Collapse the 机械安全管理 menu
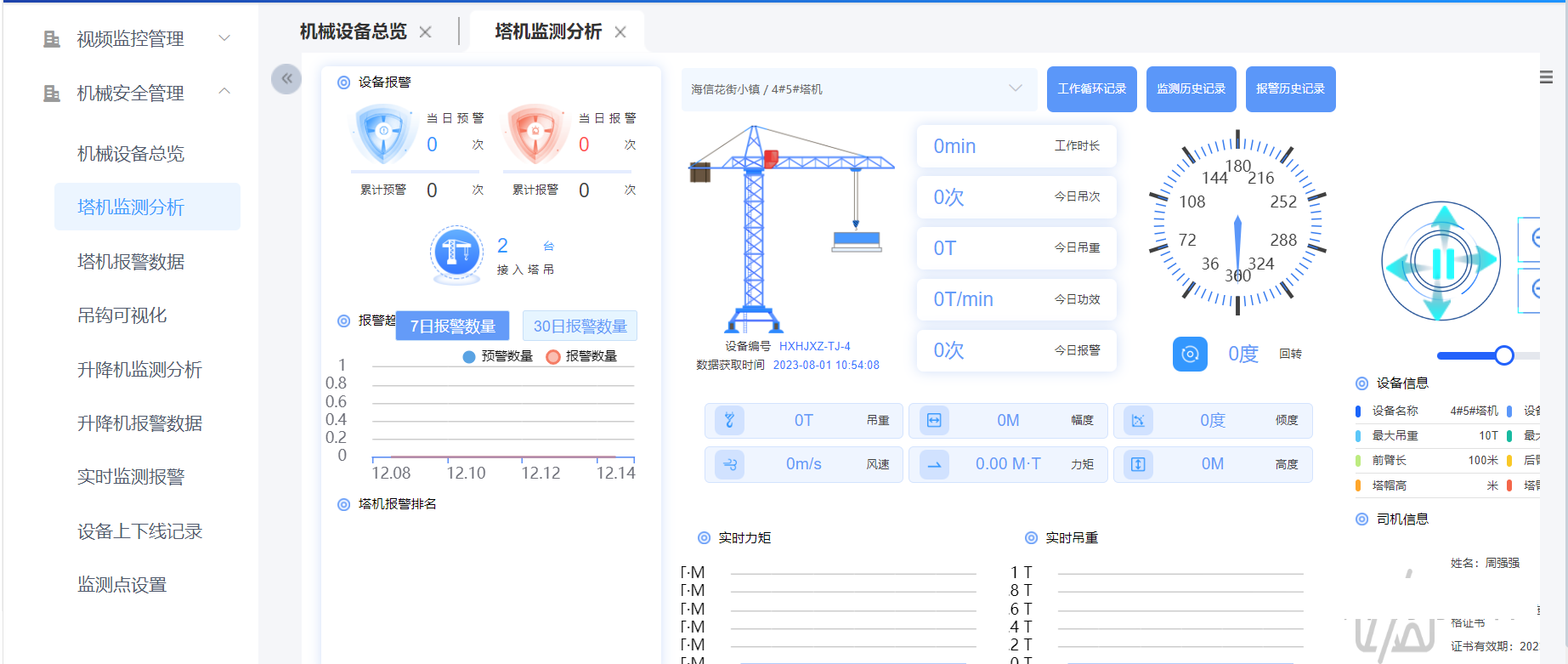This screenshot has width=1568, height=664. (x=136, y=94)
